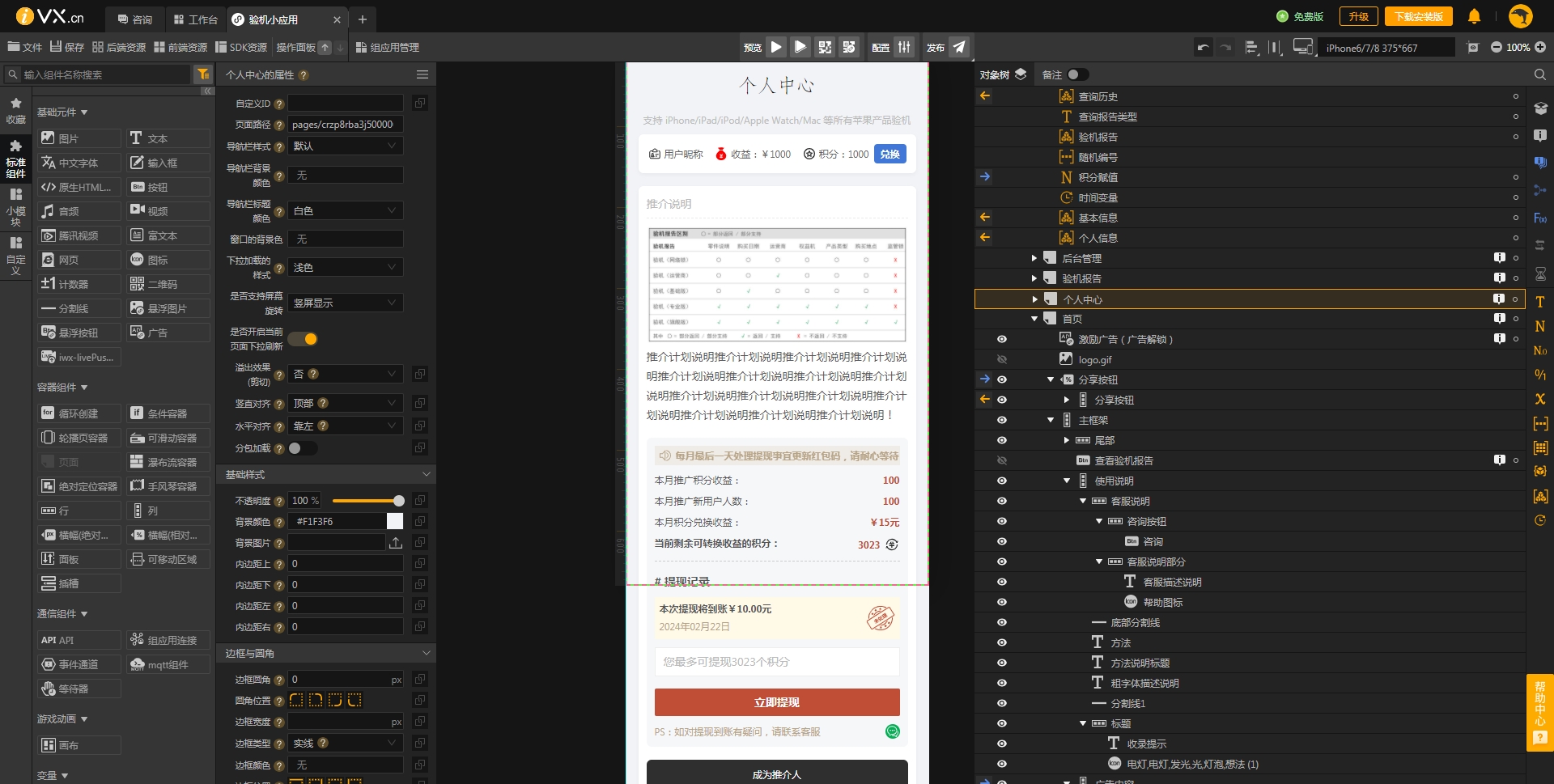Click the 下载安装版 button
This screenshot has width=1554, height=784.
[x=1418, y=16]
